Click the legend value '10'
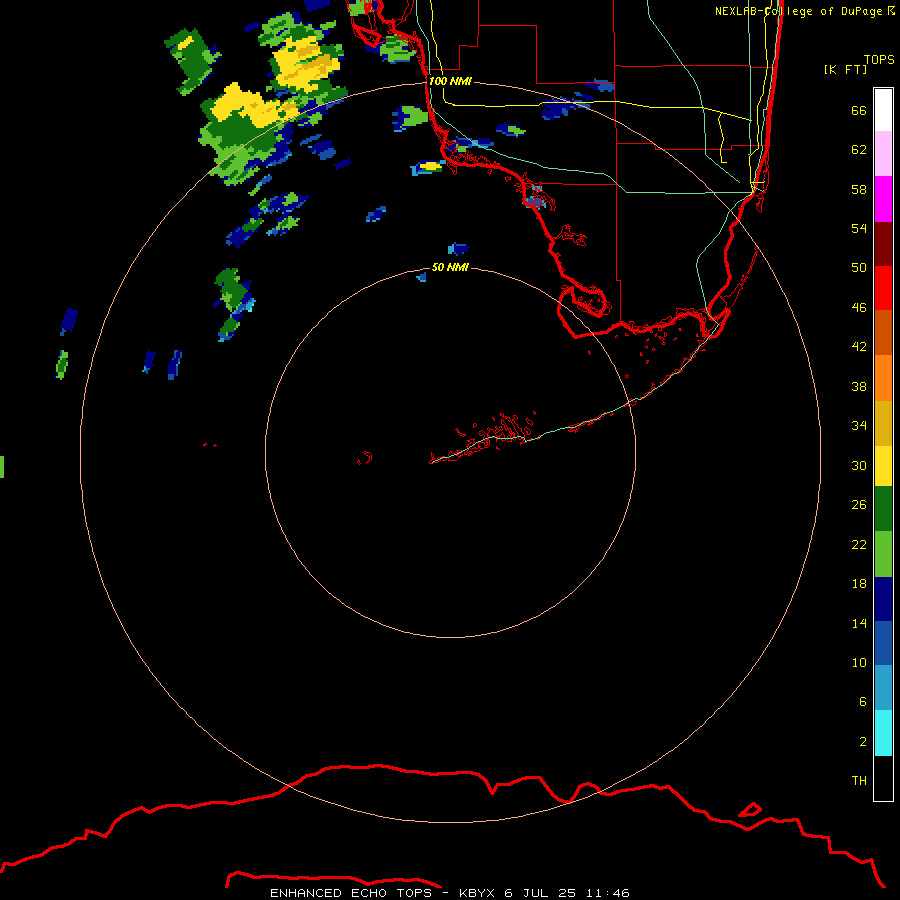900x900 pixels. pos(859,663)
